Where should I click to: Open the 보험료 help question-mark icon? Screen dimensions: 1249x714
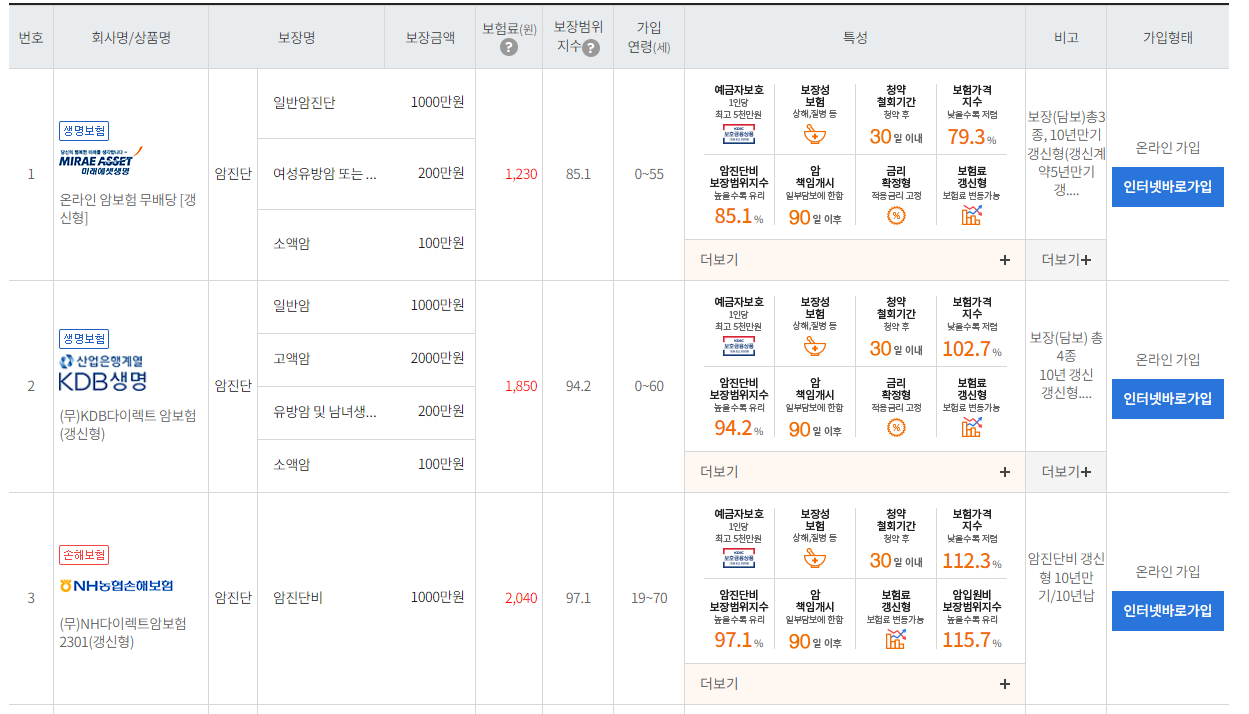click(x=509, y=47)
